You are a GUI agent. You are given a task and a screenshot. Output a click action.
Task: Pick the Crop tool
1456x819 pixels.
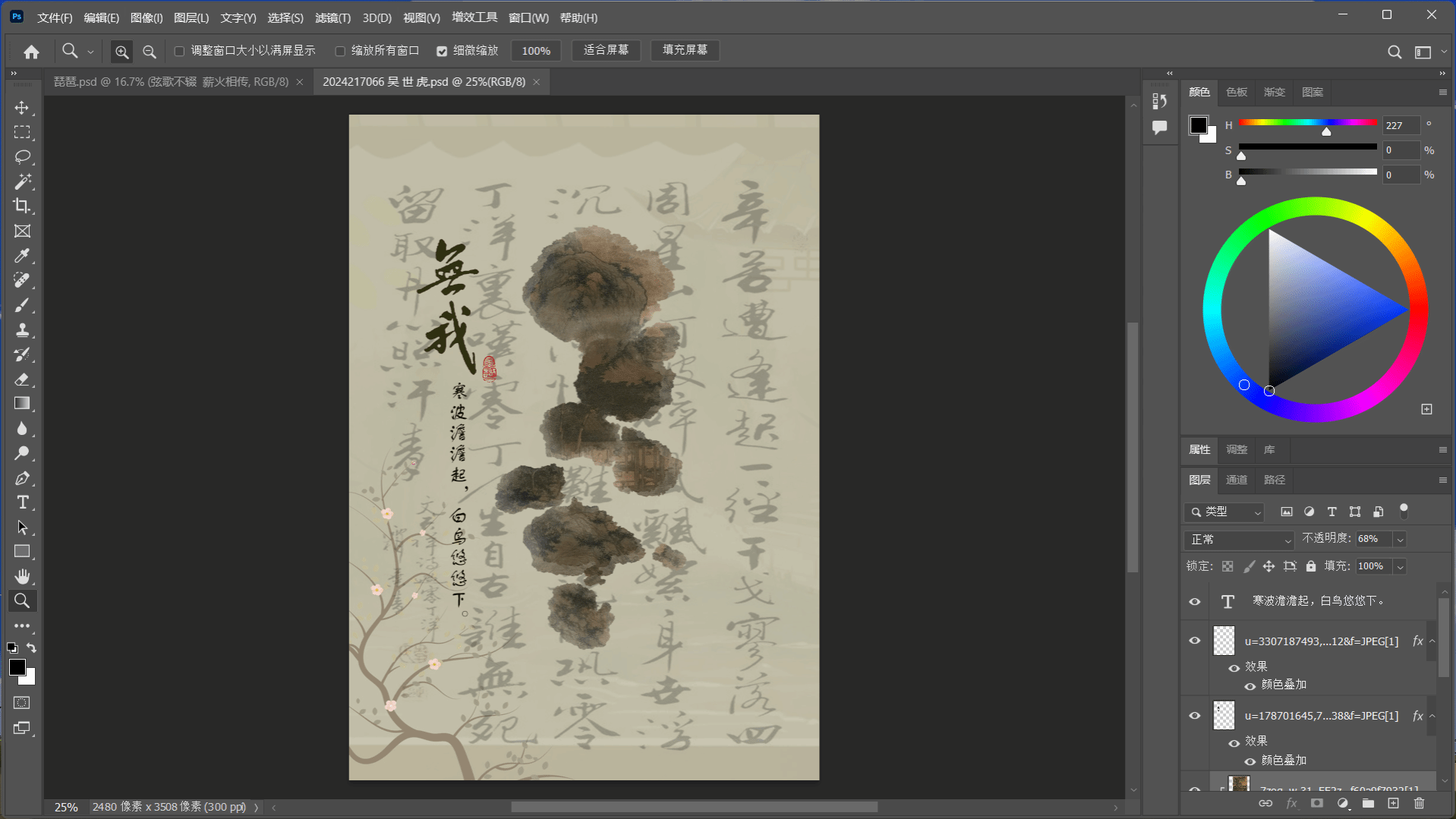22,206
